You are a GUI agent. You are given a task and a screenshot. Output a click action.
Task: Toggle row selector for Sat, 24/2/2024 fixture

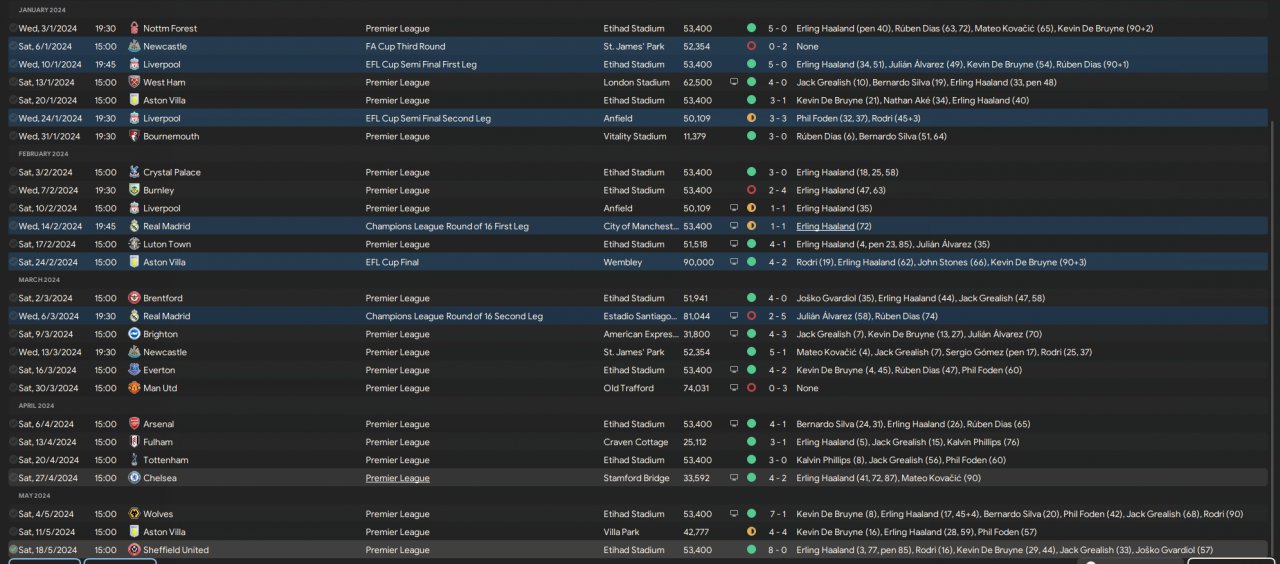coord(14,262)
